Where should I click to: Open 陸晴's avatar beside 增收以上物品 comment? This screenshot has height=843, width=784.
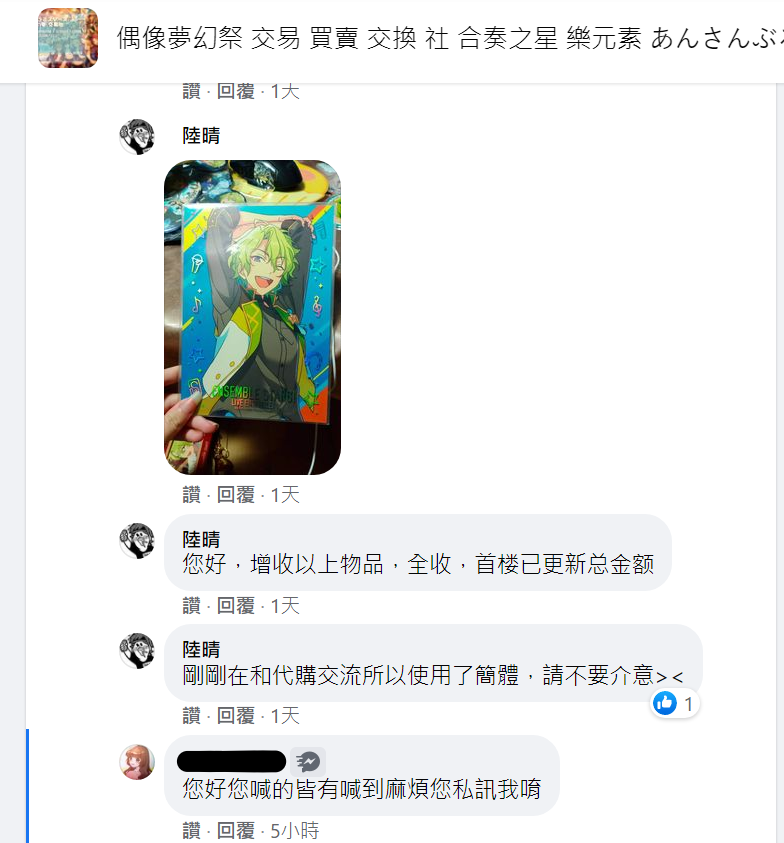tap(137, 540)
